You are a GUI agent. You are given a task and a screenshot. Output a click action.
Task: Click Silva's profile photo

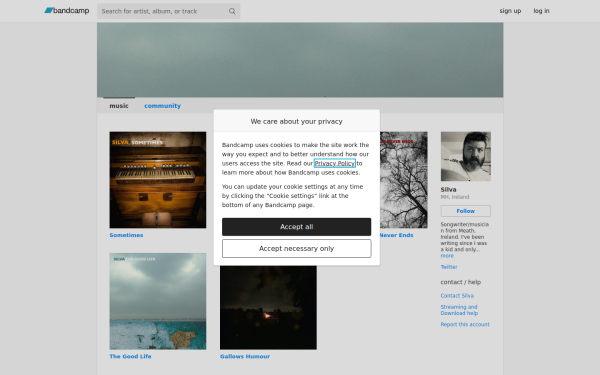point(466,157)
